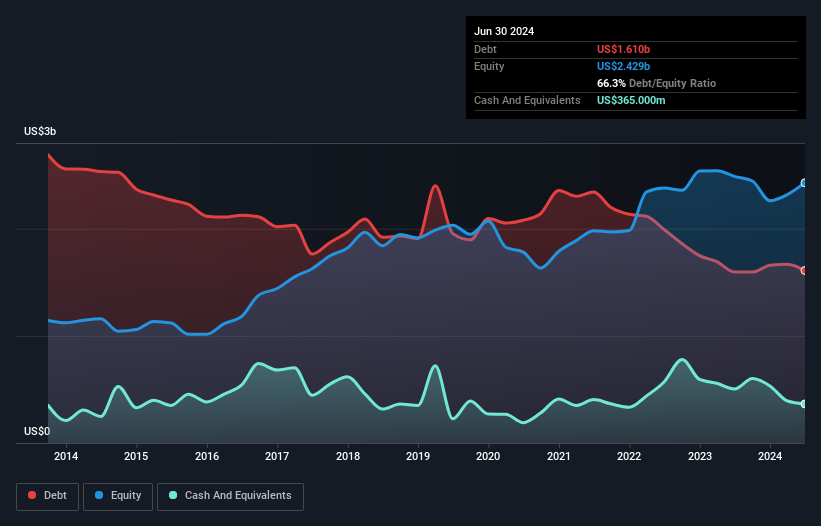Image resolution: width=821 pixels, height=526 pixels.
Task: Click the debt spike peak in 2019
Action: pyautogui.click(x=435, y=186)
